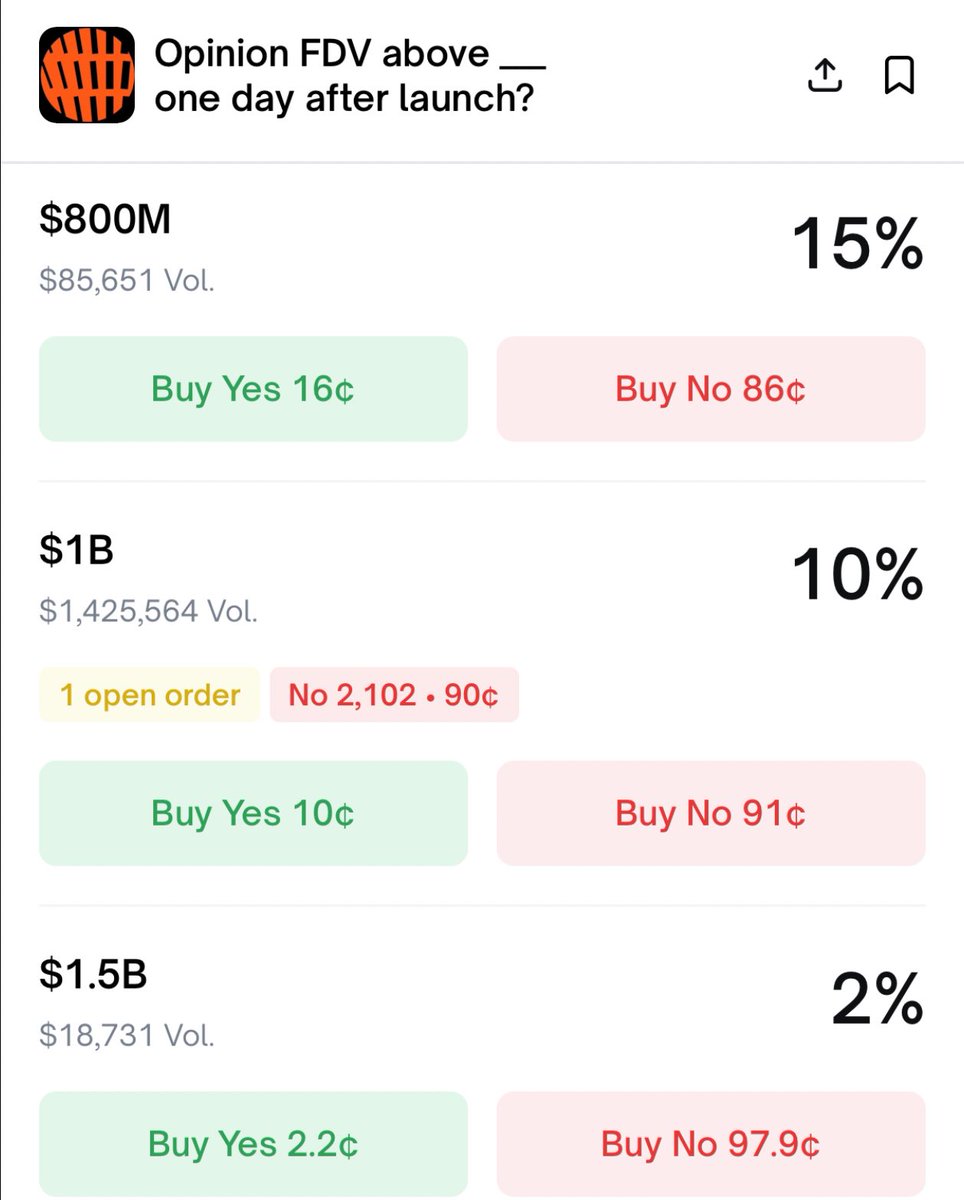Tap the $1,425,564 Vol. label

pyautogui.click(x=149, y=610)
